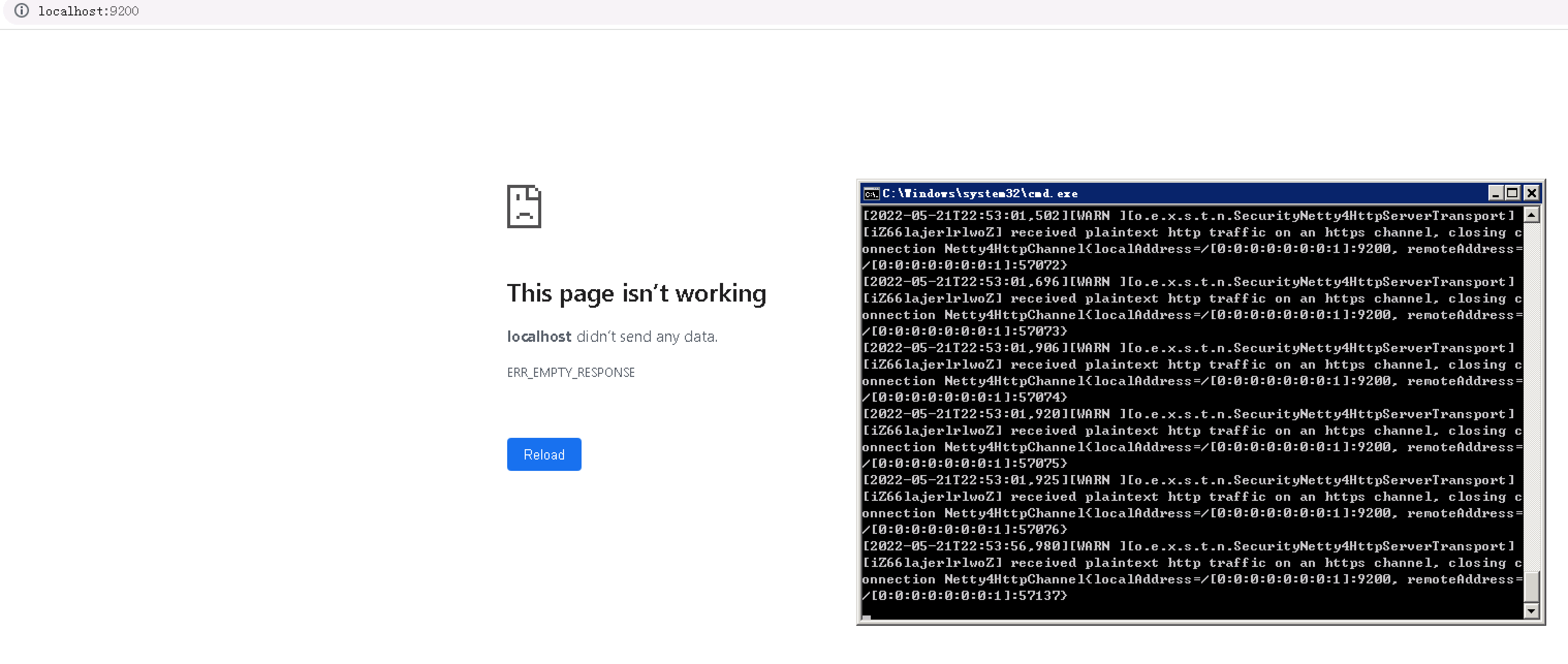The height and width of the screenshot is (664, 1568).
Task: Open the cmd.exe window system menu icon
Action: pos(871,194)
